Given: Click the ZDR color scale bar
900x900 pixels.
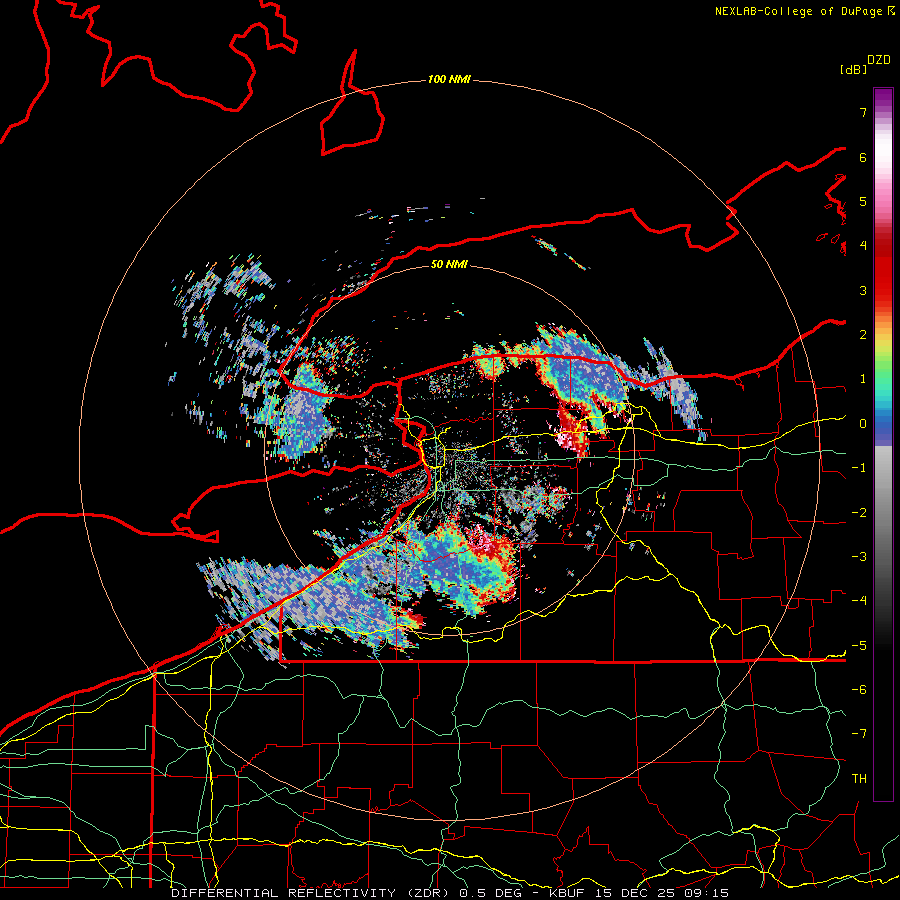Looking at the screenshot, I should click(883, 444).
